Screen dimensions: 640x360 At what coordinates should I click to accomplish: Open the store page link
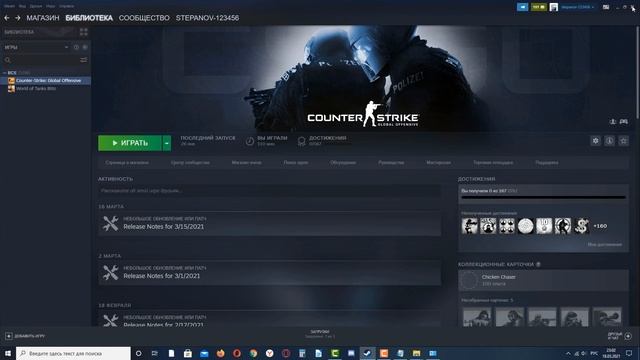tap(127, 162)
